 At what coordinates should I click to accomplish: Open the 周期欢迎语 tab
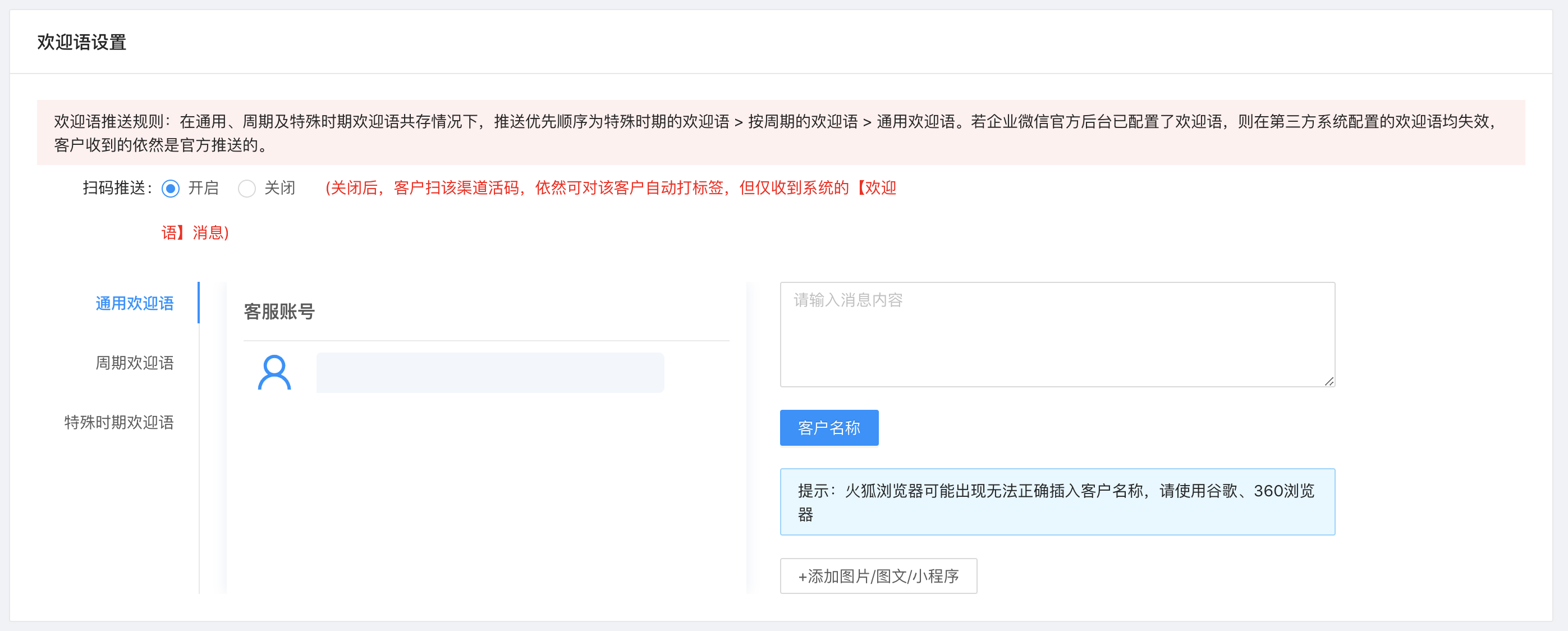click(x=135, y=363)
